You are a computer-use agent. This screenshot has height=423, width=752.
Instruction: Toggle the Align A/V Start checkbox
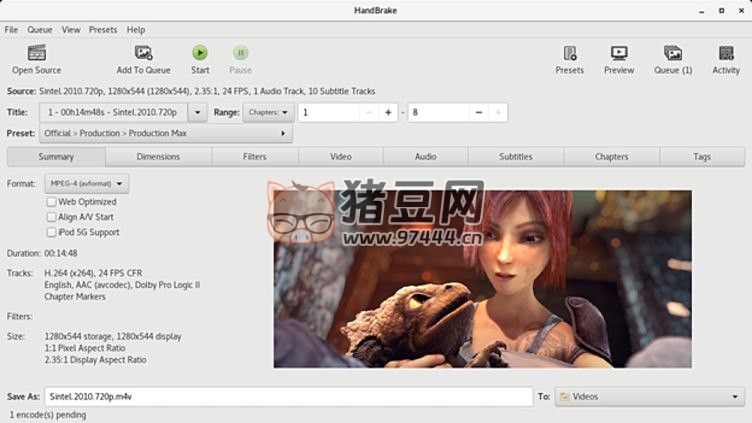click(52, 217)
